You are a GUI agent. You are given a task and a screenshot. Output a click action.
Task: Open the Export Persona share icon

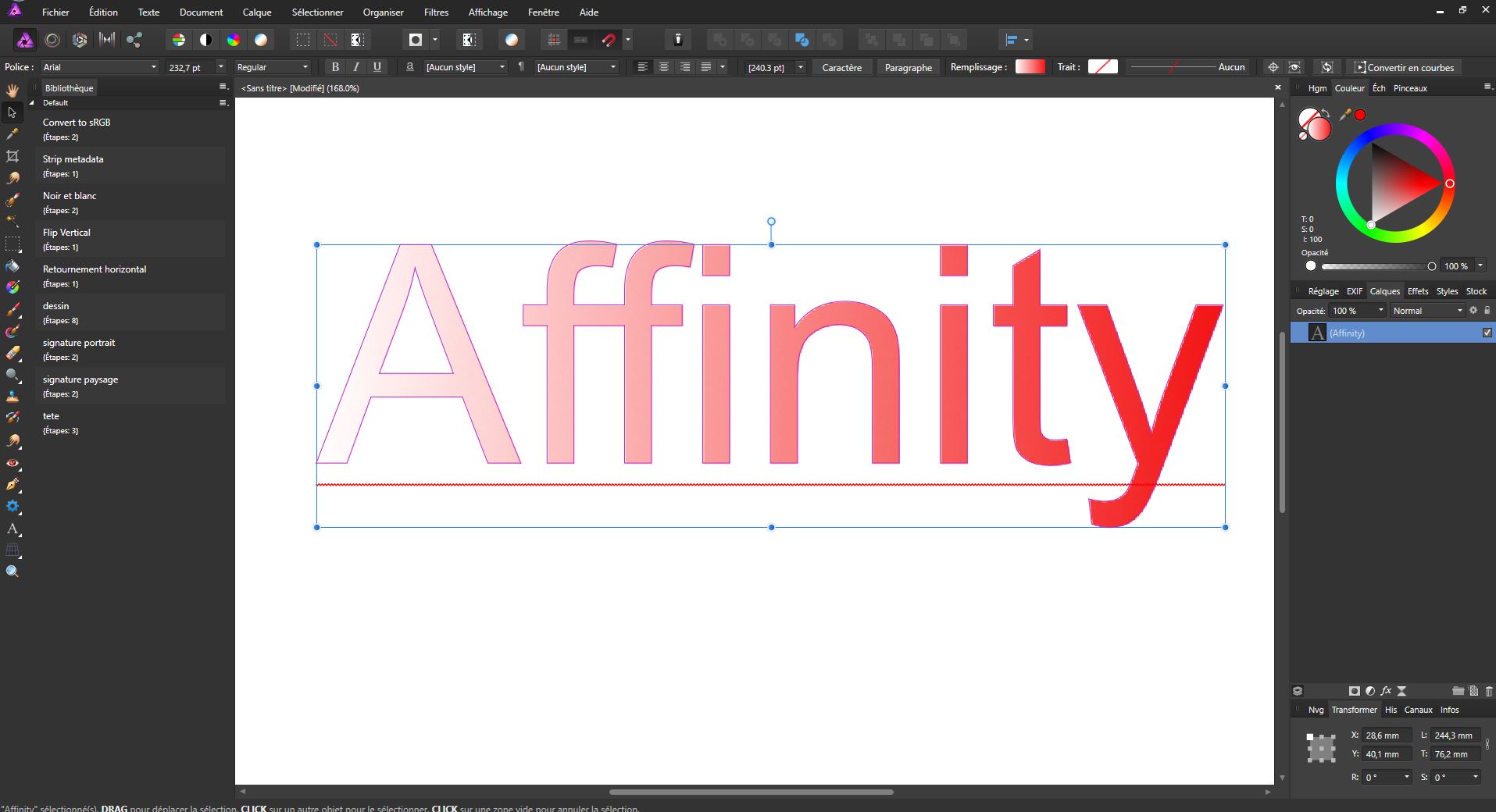click(134, 40)
